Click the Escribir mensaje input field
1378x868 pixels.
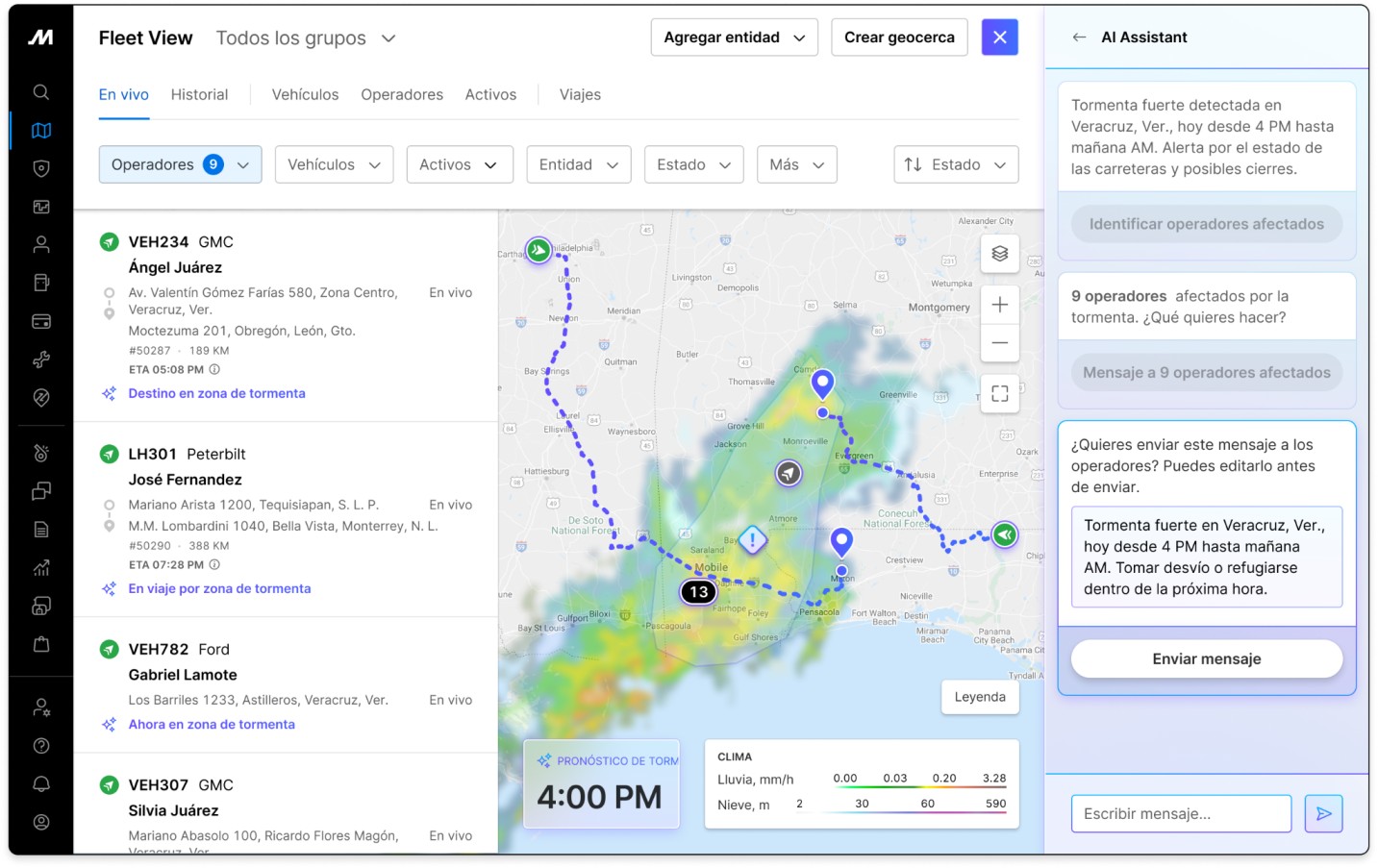tap(1180, 814)
